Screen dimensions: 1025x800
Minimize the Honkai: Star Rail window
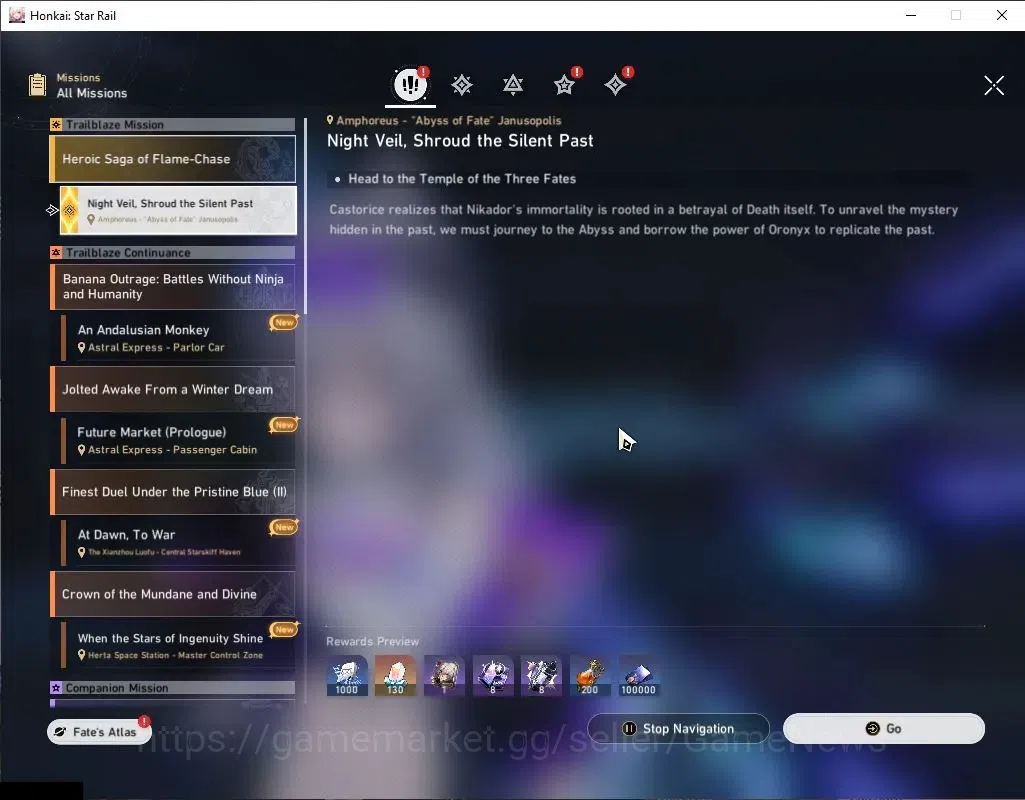coord(911,15)
